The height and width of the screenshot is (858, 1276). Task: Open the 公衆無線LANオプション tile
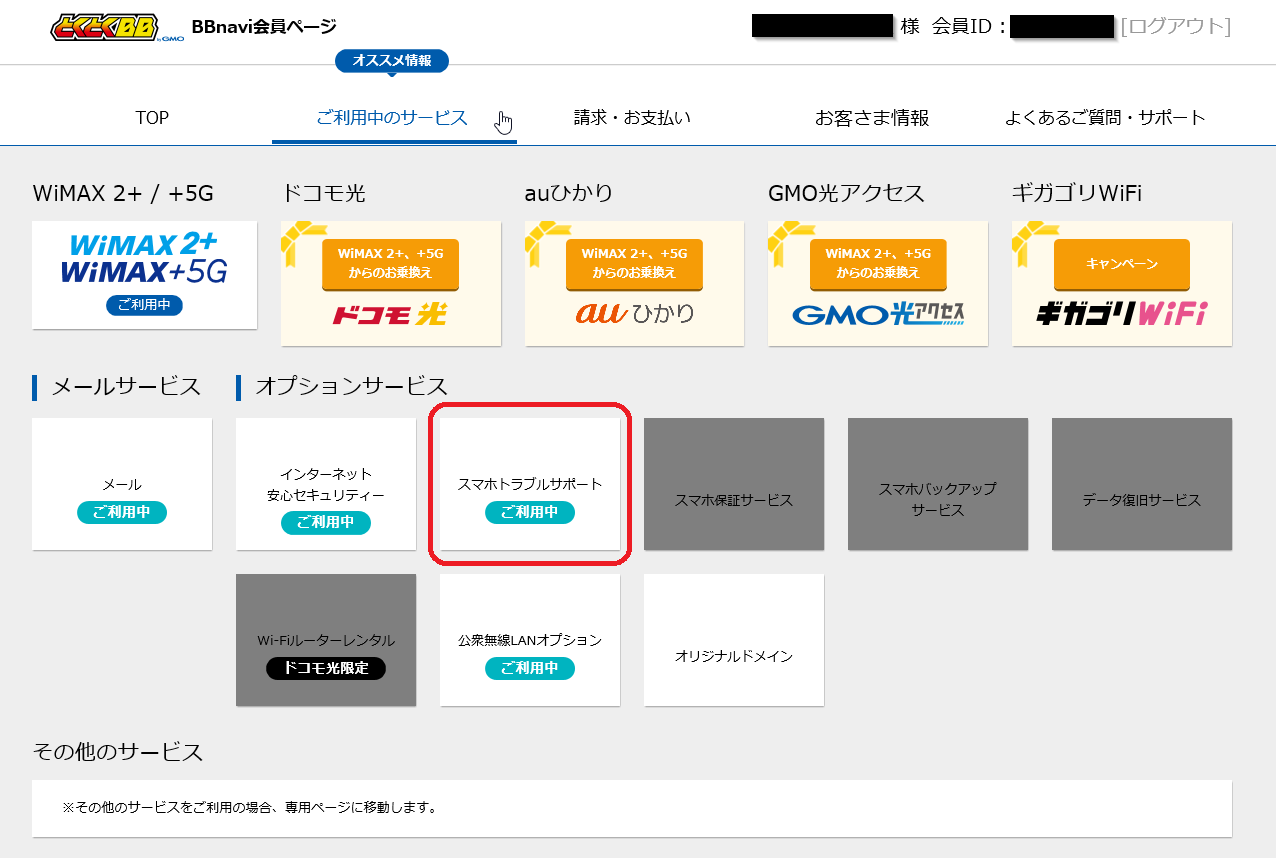[530, 640]
